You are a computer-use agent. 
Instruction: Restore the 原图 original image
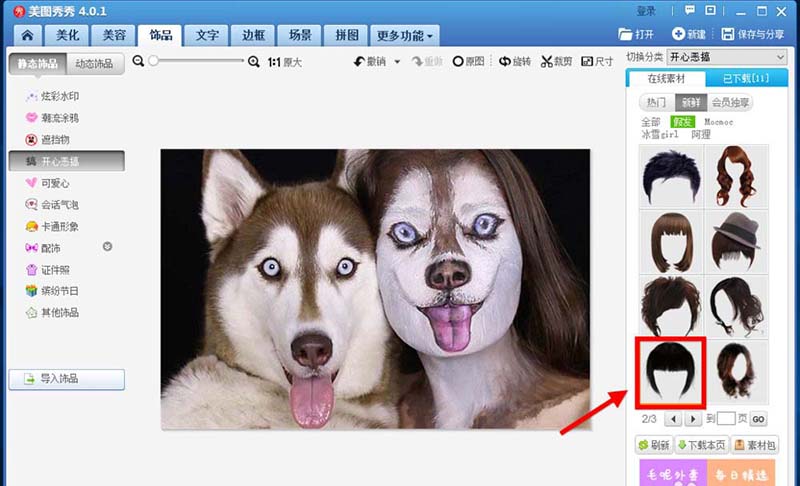pyautogui.click(x=468, y=61)
